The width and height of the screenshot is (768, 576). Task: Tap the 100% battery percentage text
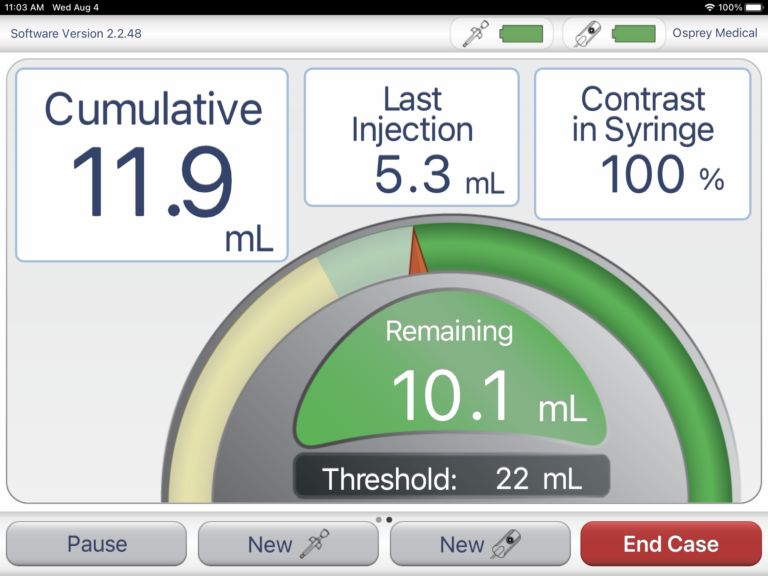[730, 7]
